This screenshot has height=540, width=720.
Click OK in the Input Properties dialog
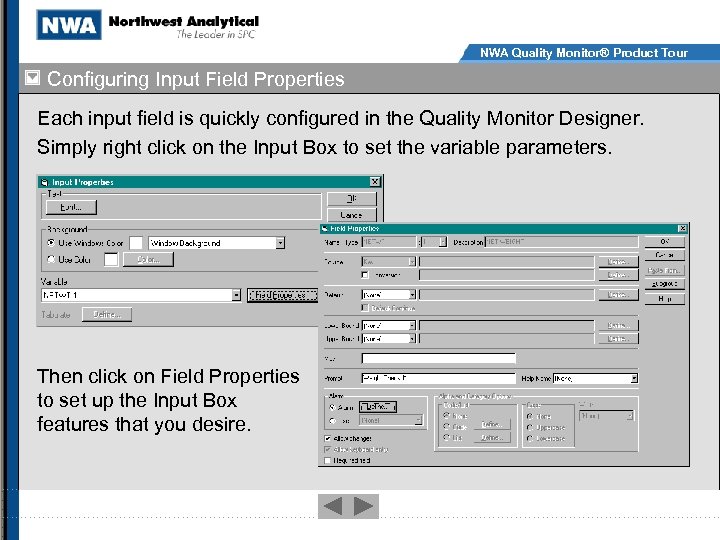[x=352, y=198]
